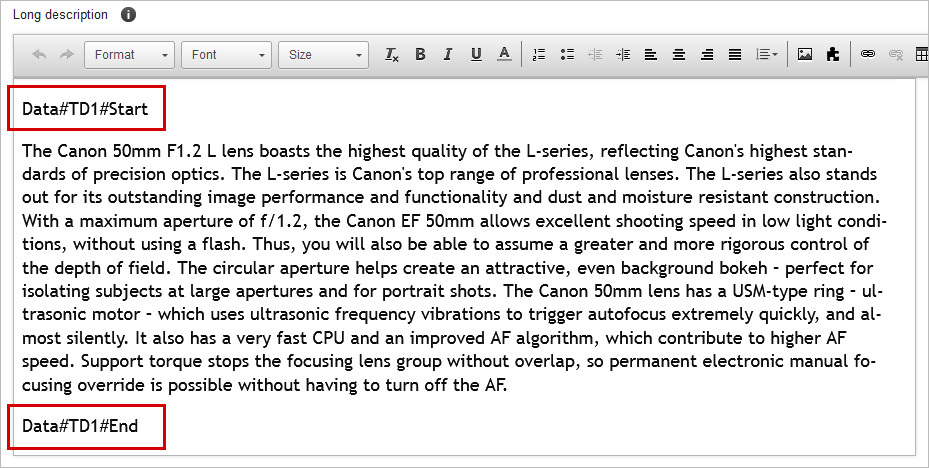Viewport: 929px width, 468px height.
Task: Open the line height dropdown
Action: coord(766,55)
